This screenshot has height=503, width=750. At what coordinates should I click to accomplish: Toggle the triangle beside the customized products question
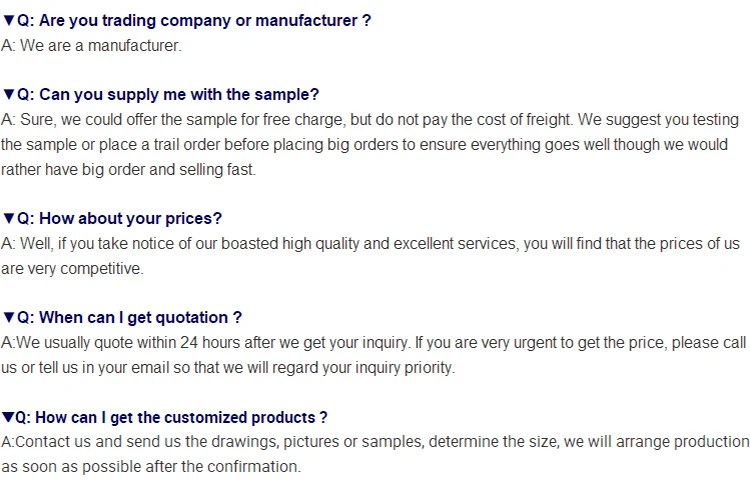point(9,418)
